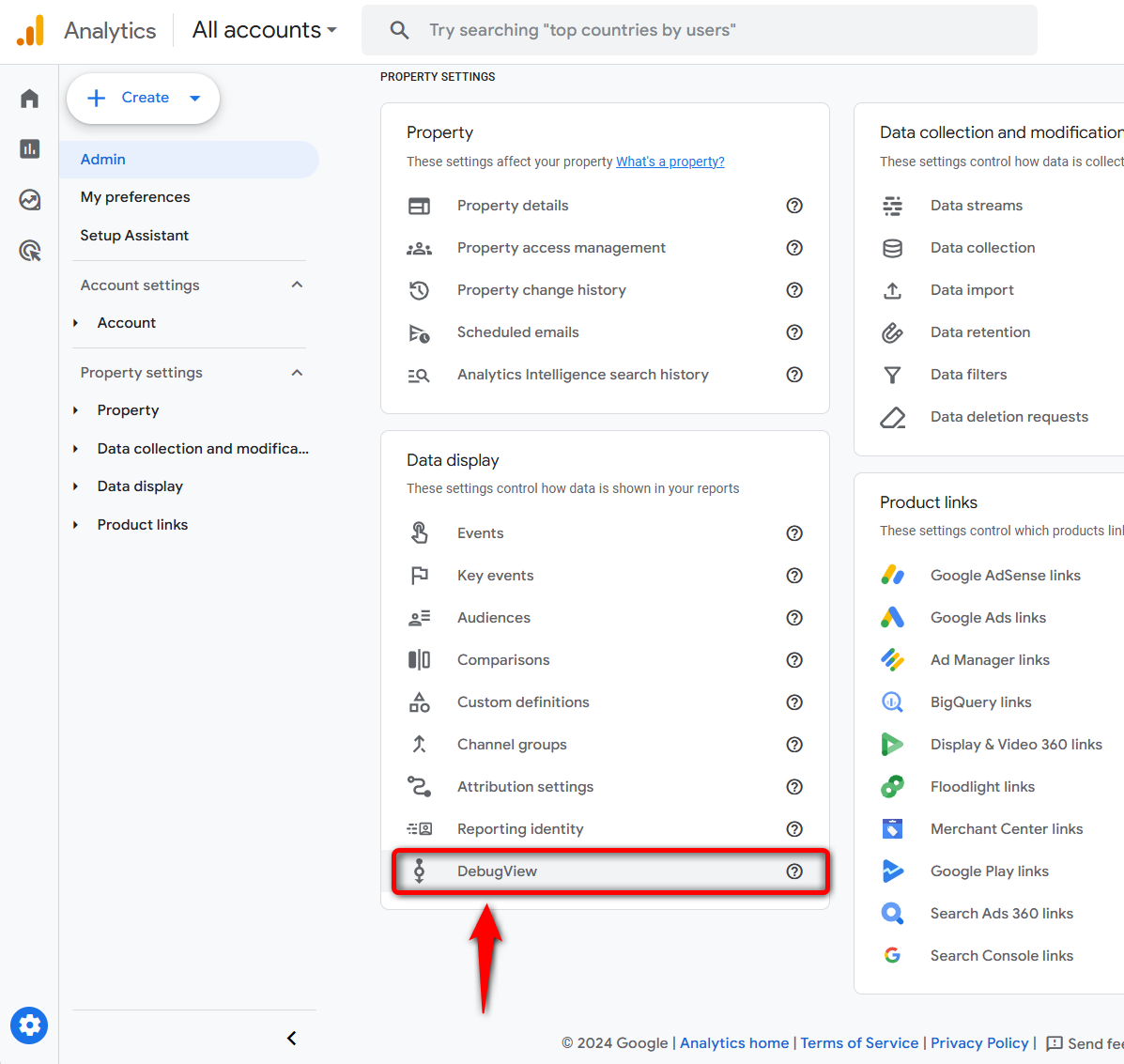
Task: Click the Custom definitions icon
Action: pos(420,702)
